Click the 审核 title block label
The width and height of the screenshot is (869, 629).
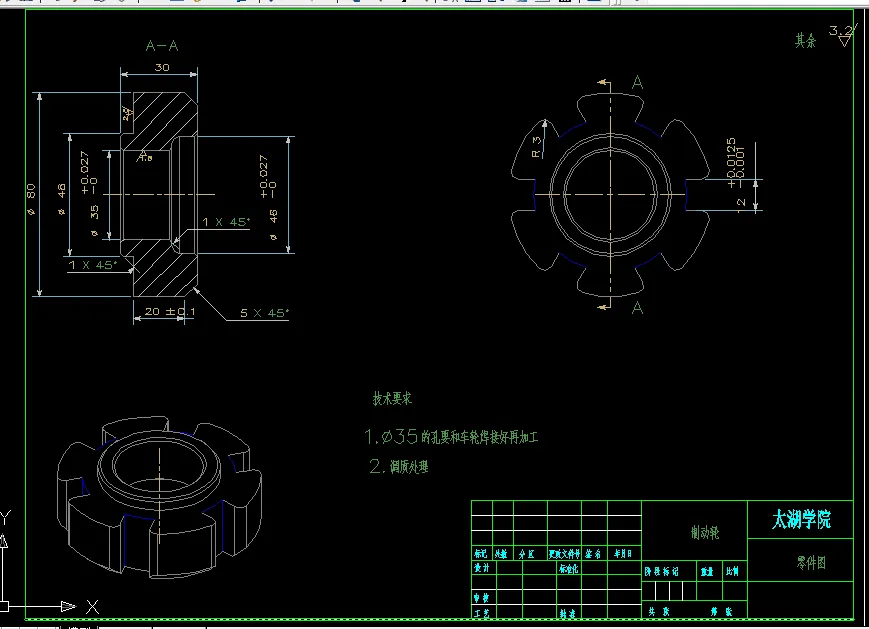pyautogui.click(x=482, y=598)
